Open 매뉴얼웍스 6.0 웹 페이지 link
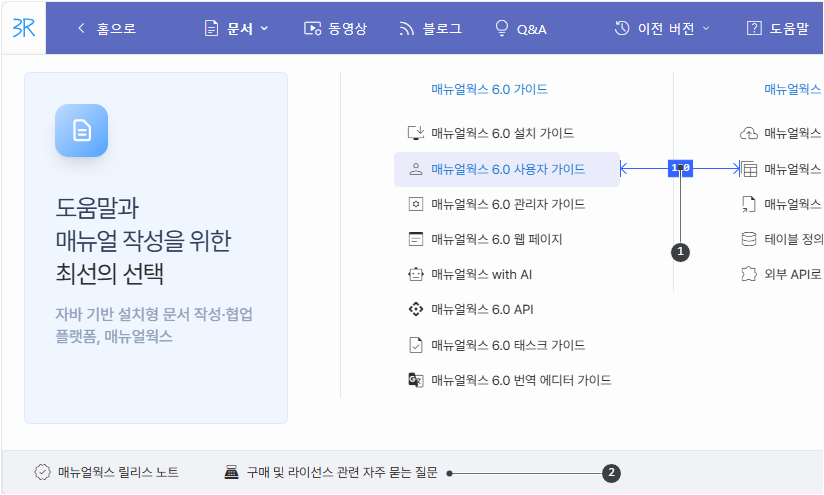The image size is (824, 495). (x=496, y=239)
